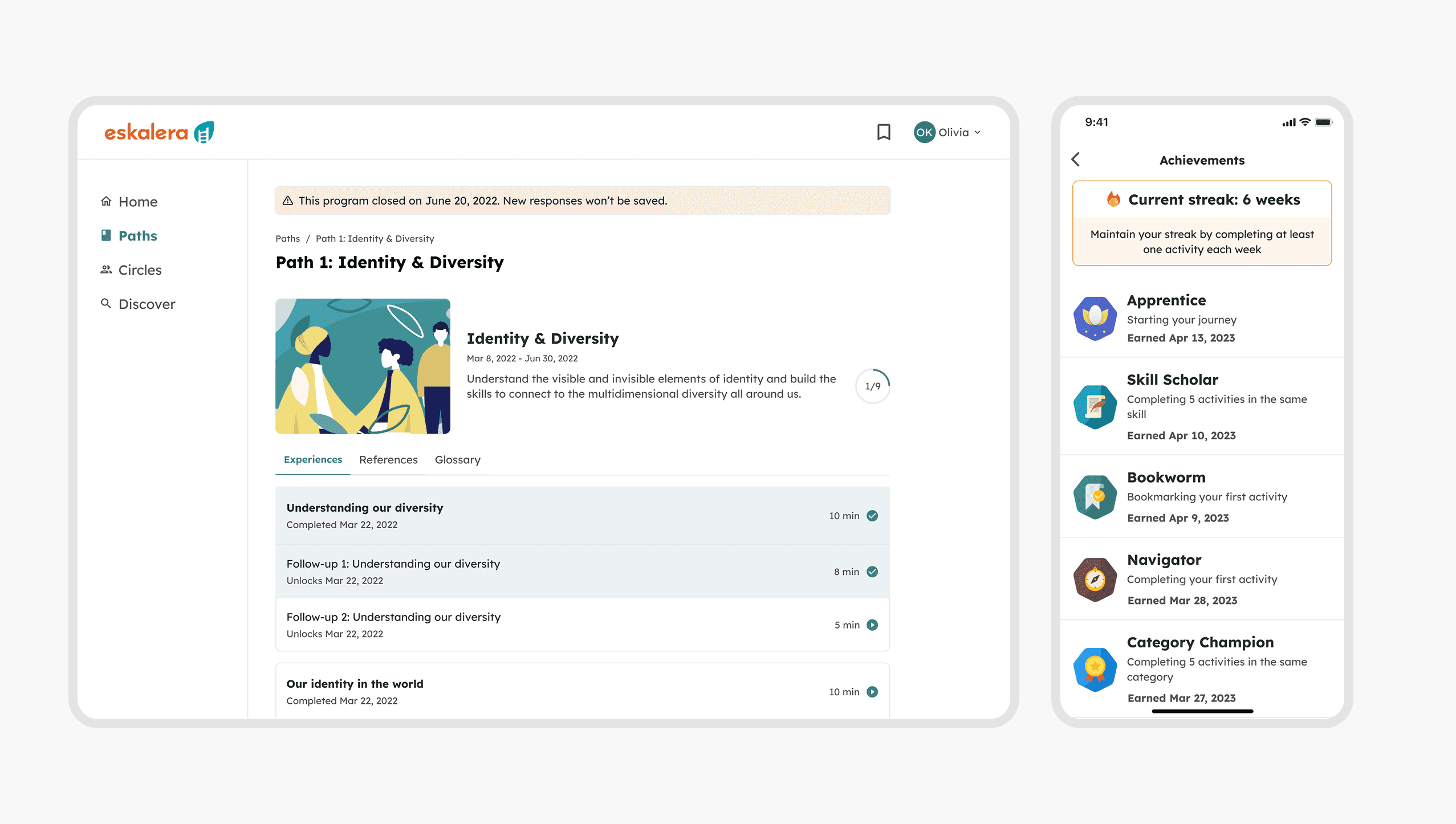The height and width of the screenshot is (824, 1456).
Task: Click the Paths breadcrumb link
Action: (287, 239)
